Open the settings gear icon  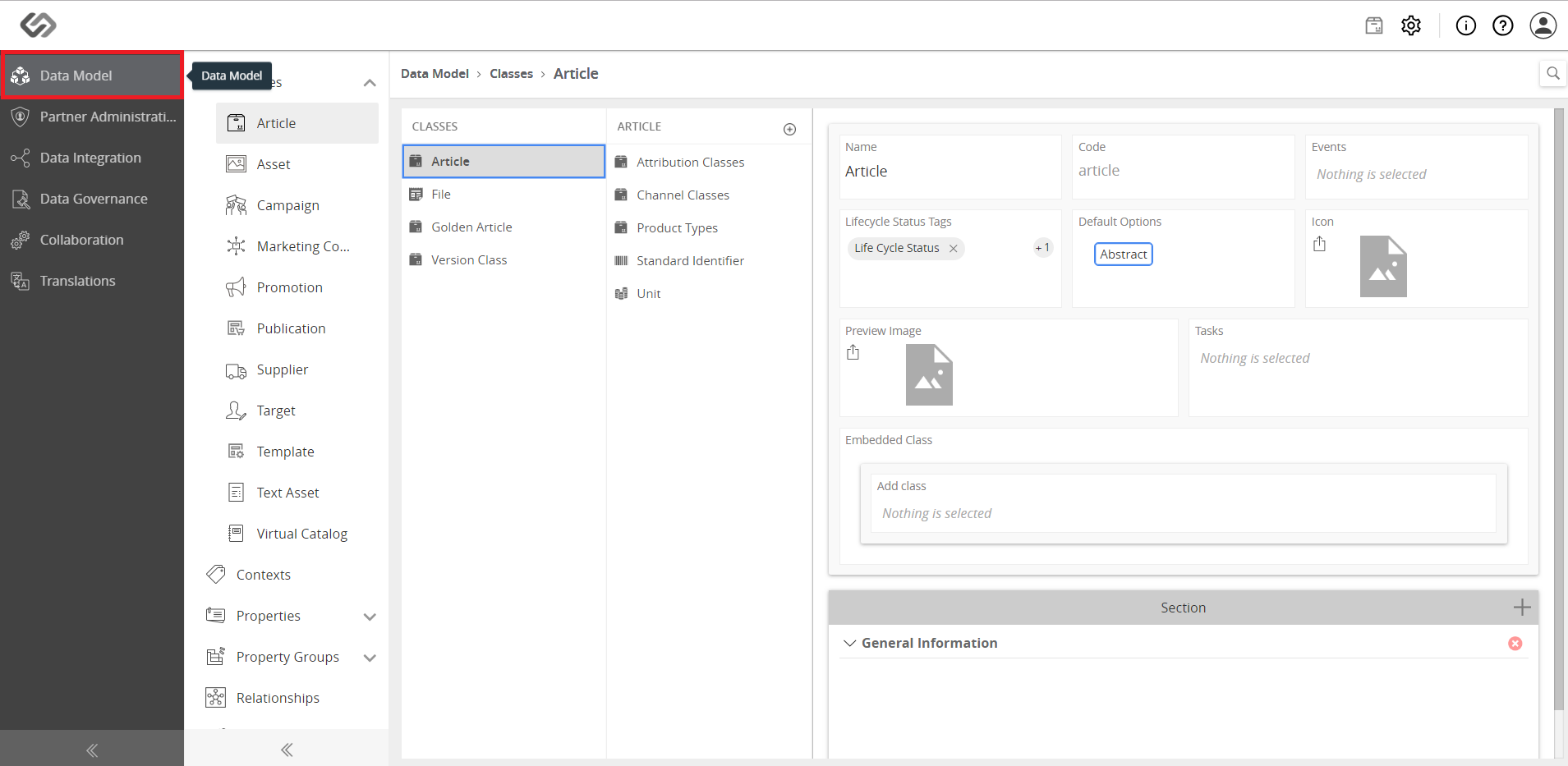click(x=1411, y=25)
